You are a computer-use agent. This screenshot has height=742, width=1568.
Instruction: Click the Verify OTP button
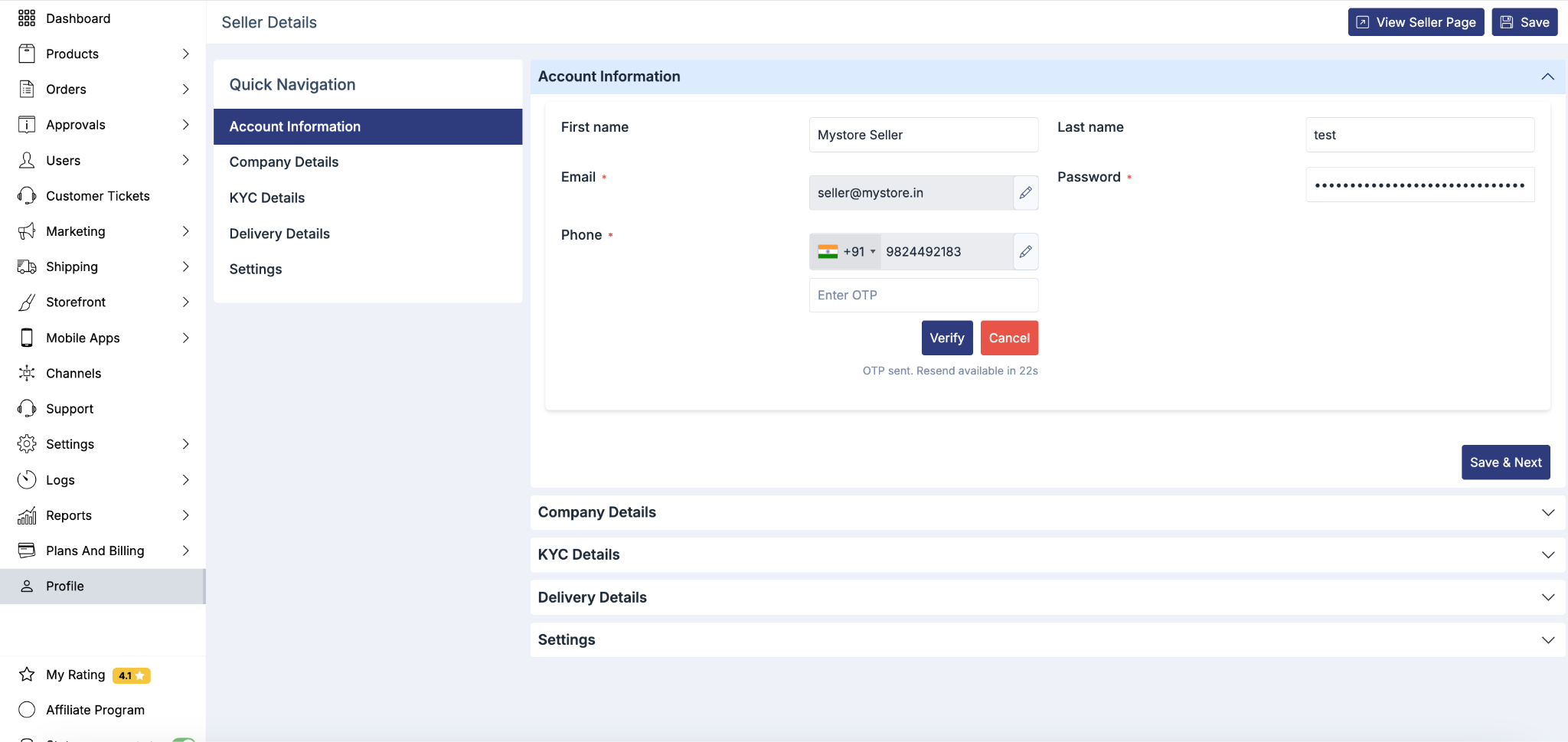(947, 338)
